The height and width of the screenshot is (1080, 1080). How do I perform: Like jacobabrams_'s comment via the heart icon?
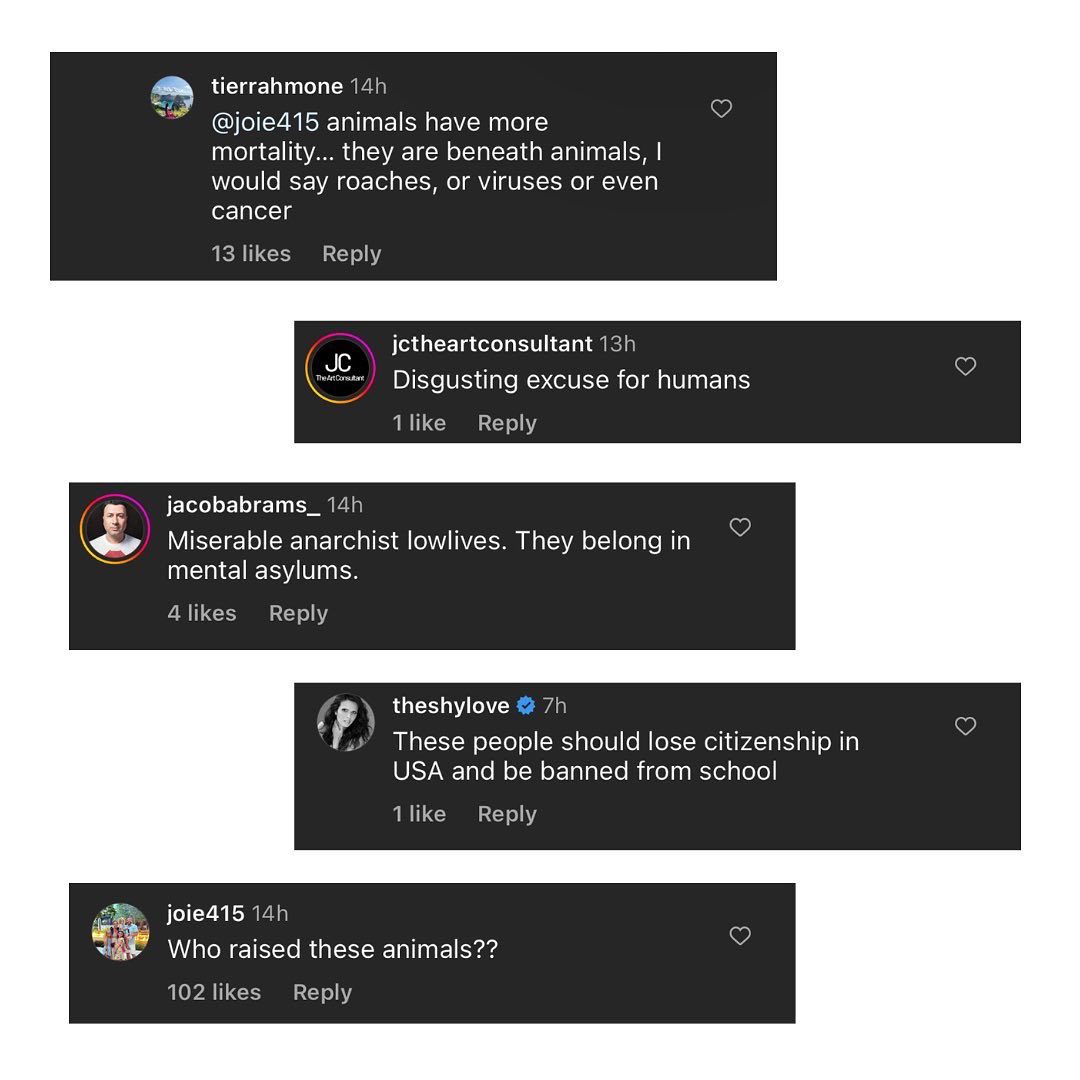click(740, 527)
